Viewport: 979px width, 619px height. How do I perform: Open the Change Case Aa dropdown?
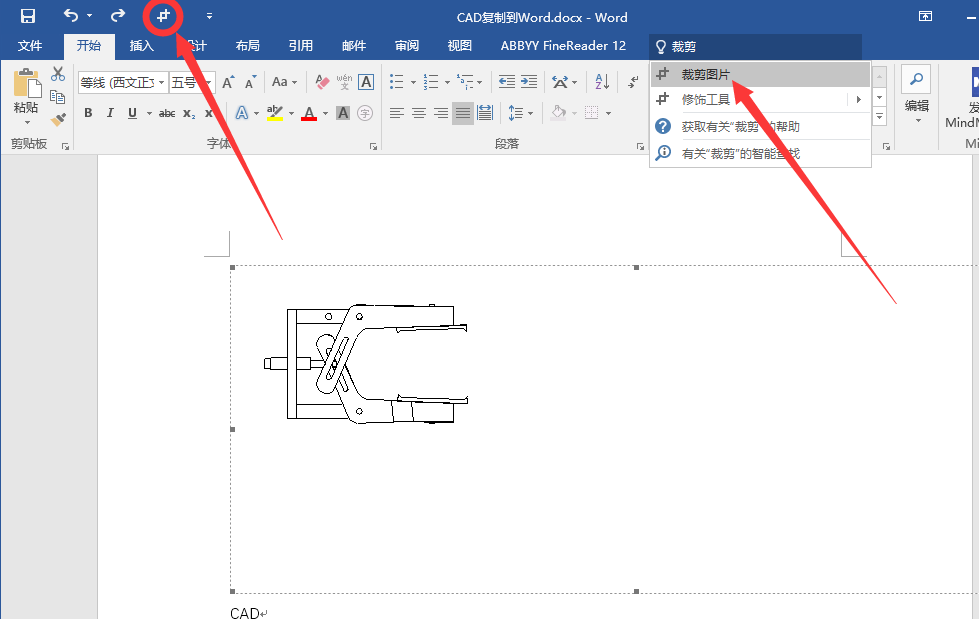coord(284,82)
